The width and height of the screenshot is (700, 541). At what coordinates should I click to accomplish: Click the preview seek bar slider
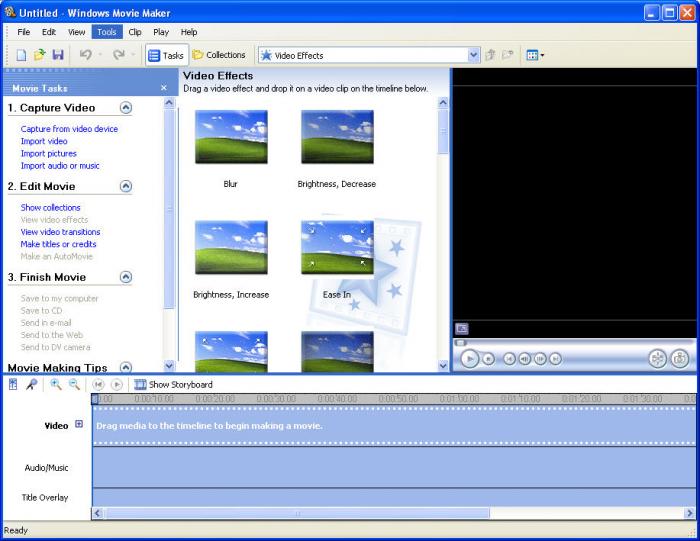(460, 343)
